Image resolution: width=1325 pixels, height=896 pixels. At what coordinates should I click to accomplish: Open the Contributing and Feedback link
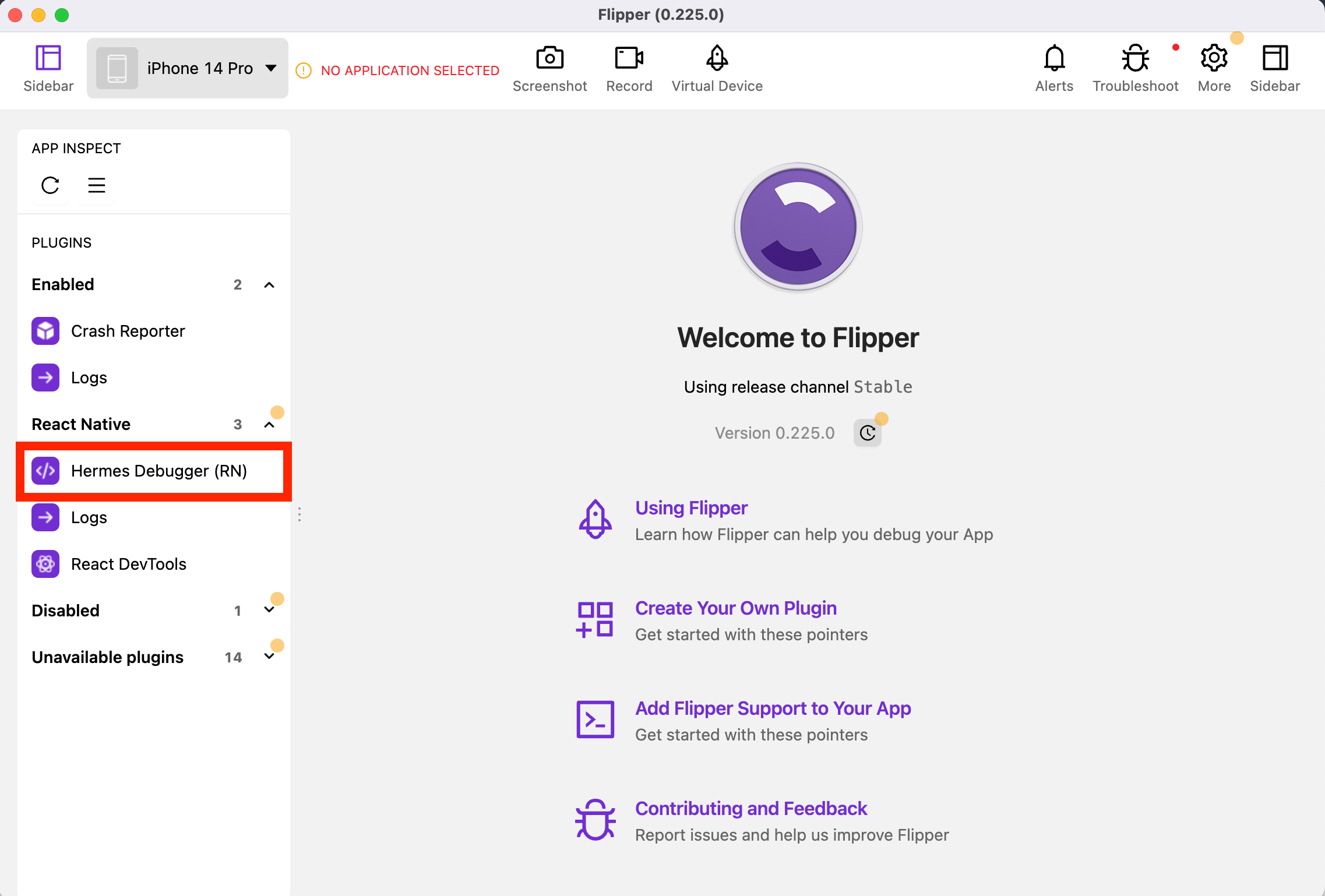(x=750, y=809)
